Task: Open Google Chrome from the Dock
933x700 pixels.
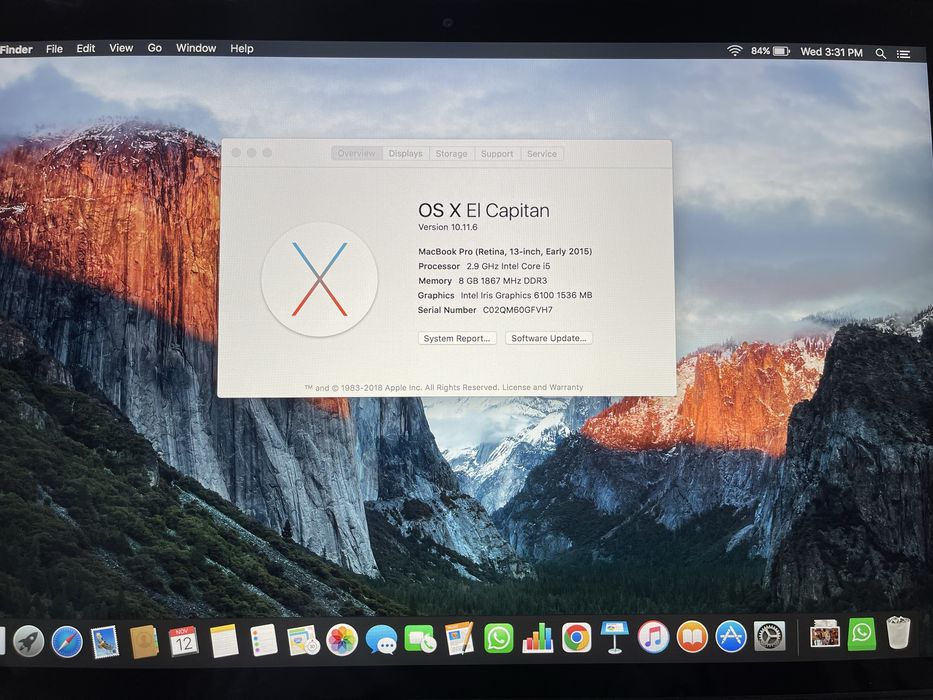Action: coord(577,638)
